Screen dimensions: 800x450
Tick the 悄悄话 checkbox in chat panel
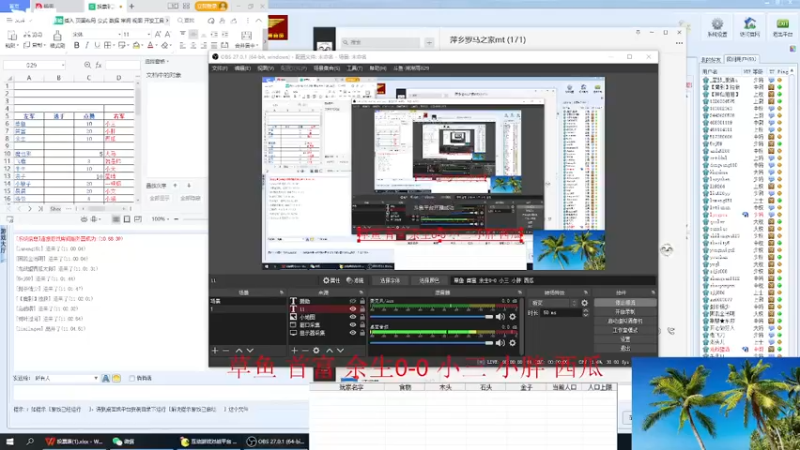(132, 378)
